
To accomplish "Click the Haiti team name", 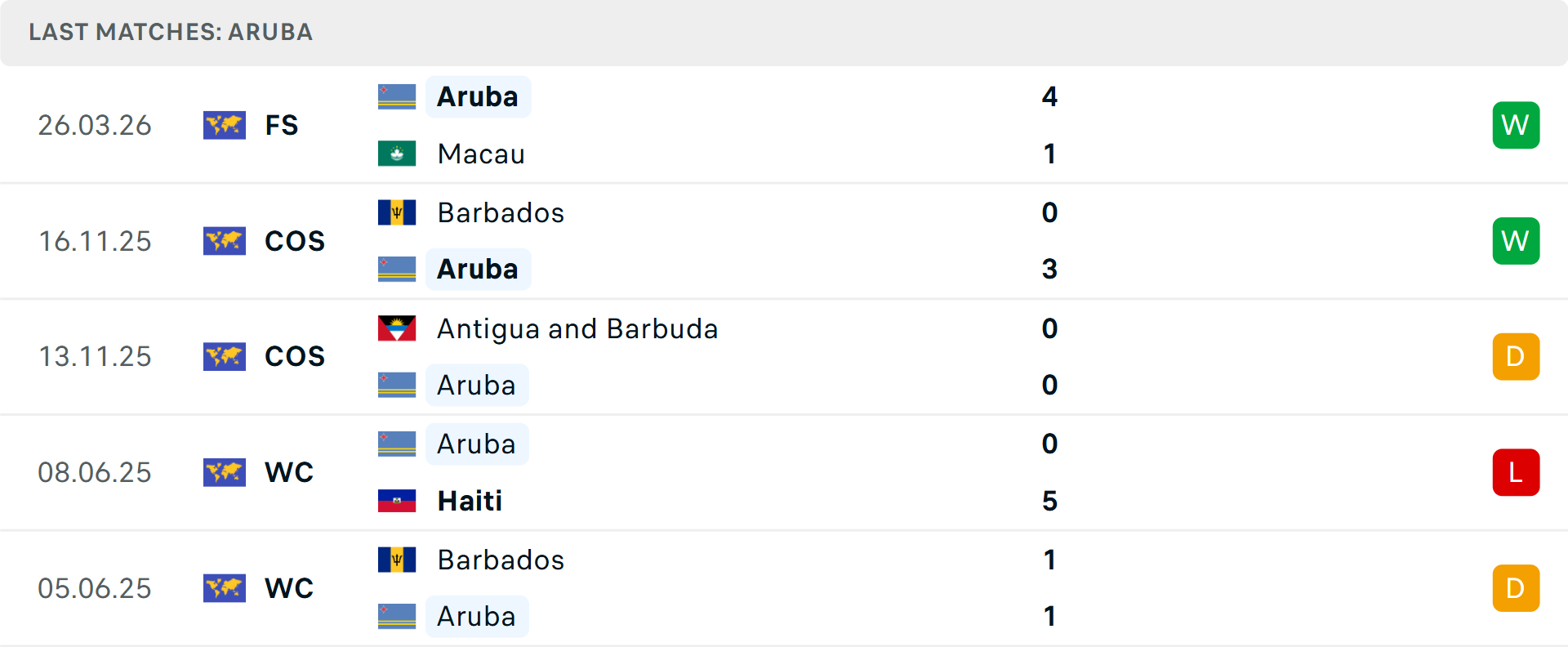I will click(469, 501).
